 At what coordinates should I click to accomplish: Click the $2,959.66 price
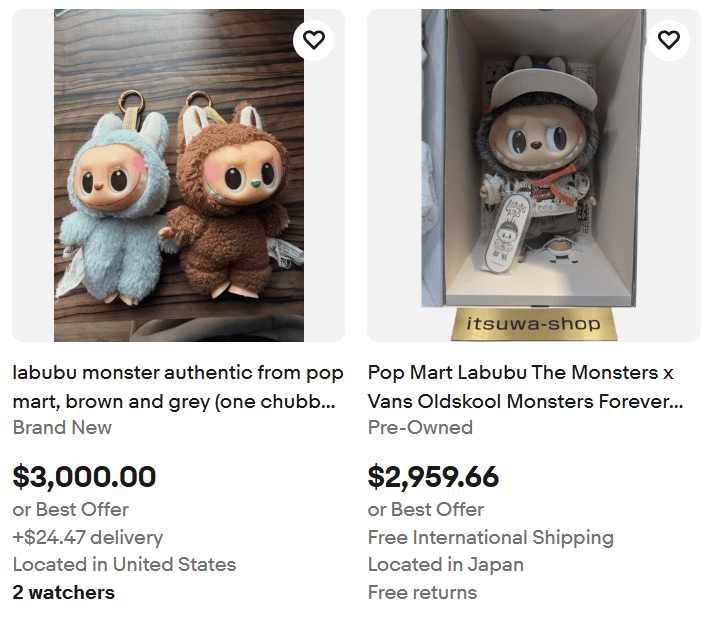(433, 476)
